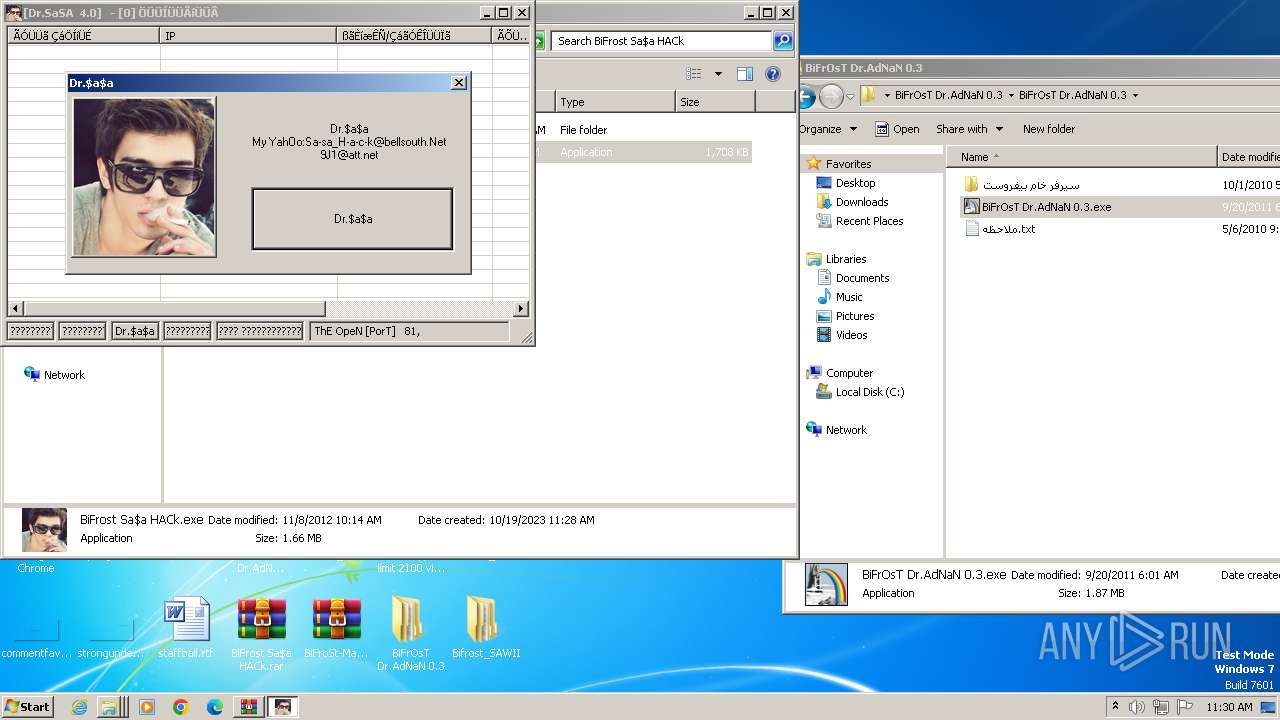The image size is (1280, 720).
Task: Click the BiFrost Sa$a HACk.exe details thumbnail
Action: click(x=44, y=530)
